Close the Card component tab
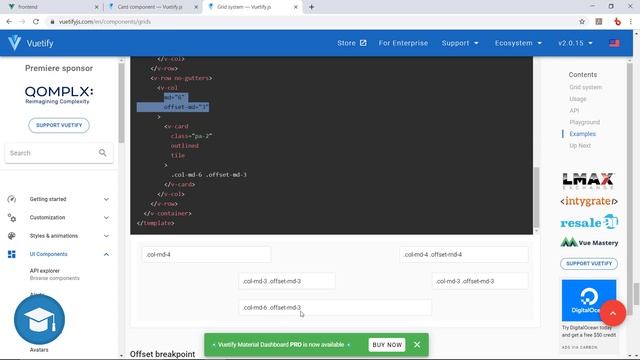Screen dimensions: 640x360 coord(196,7)
